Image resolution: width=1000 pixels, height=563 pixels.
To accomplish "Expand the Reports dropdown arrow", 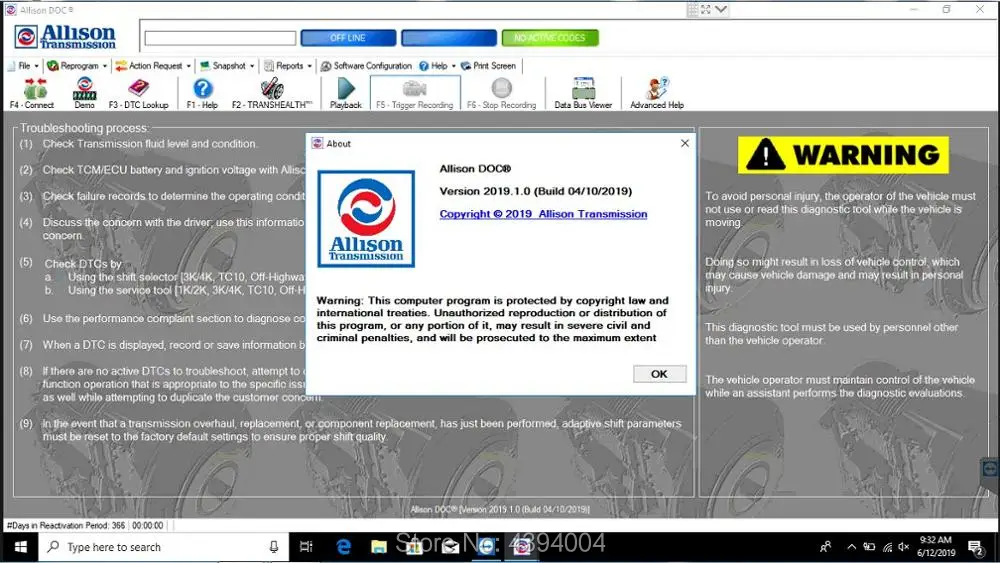I will point(309,66).
